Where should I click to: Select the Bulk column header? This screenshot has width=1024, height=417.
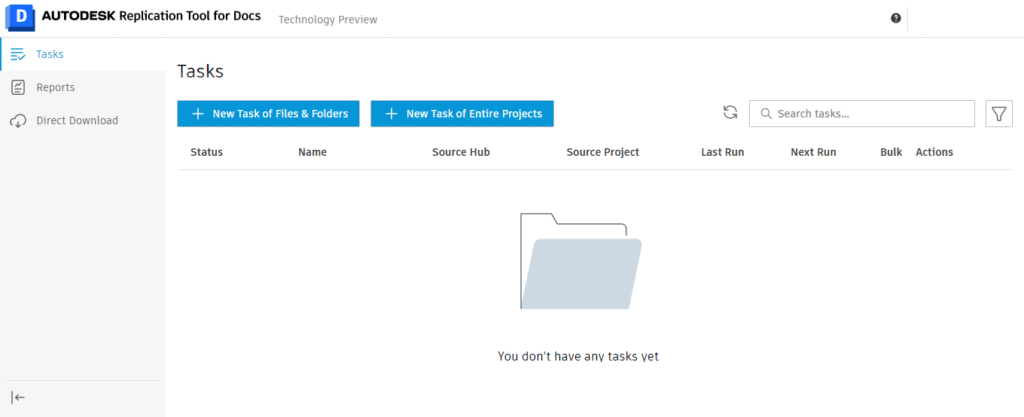(x=891, y=152)
